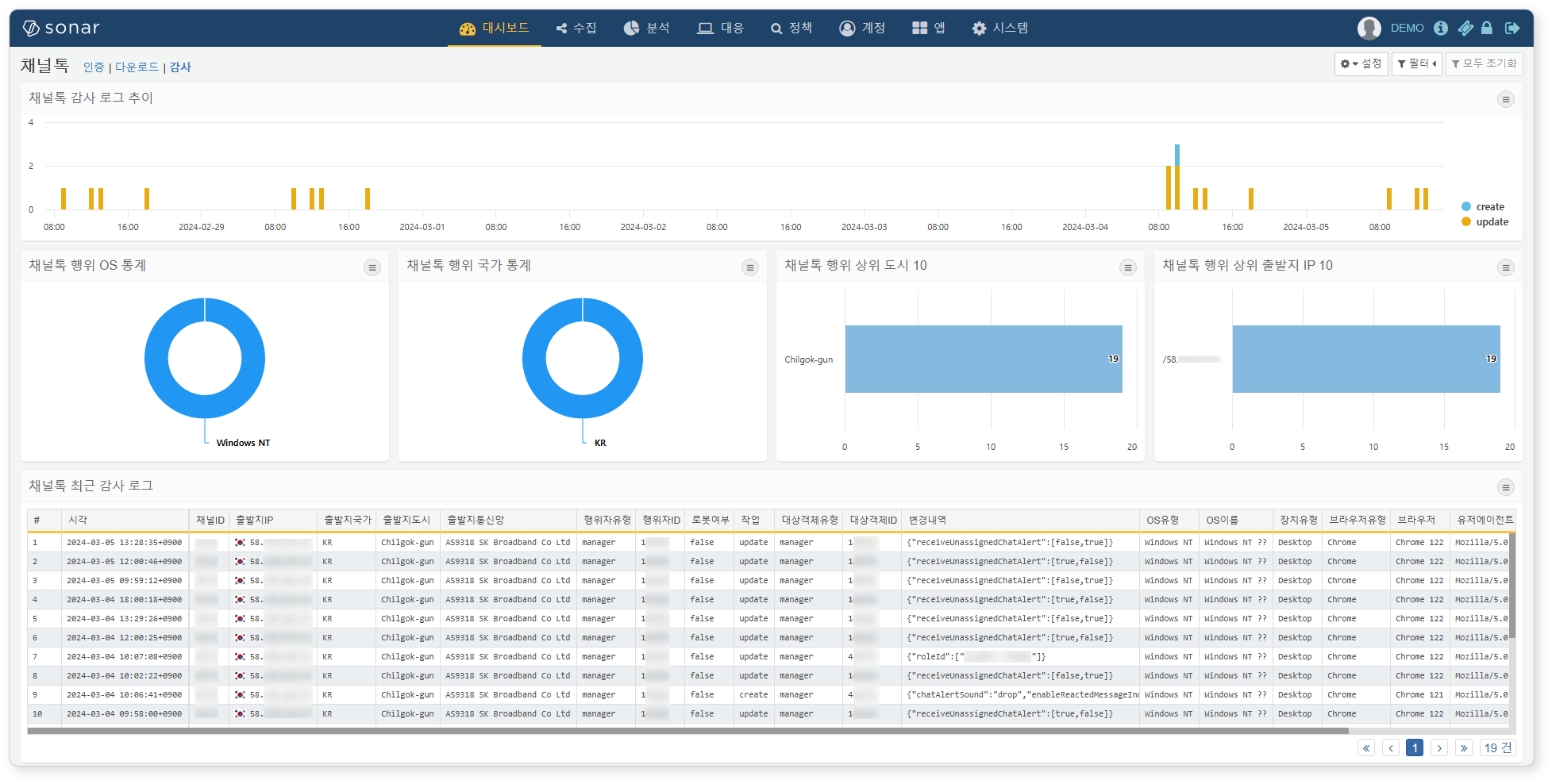Open the 대시보드 menu
Screen dimensions: 1552x784
494,28
